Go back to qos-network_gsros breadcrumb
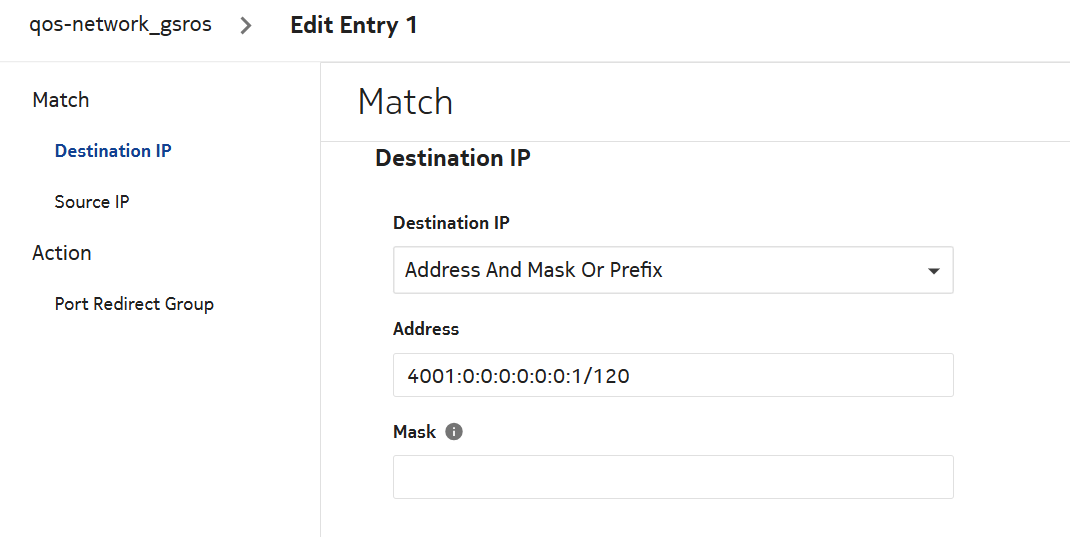 point(121,25)
